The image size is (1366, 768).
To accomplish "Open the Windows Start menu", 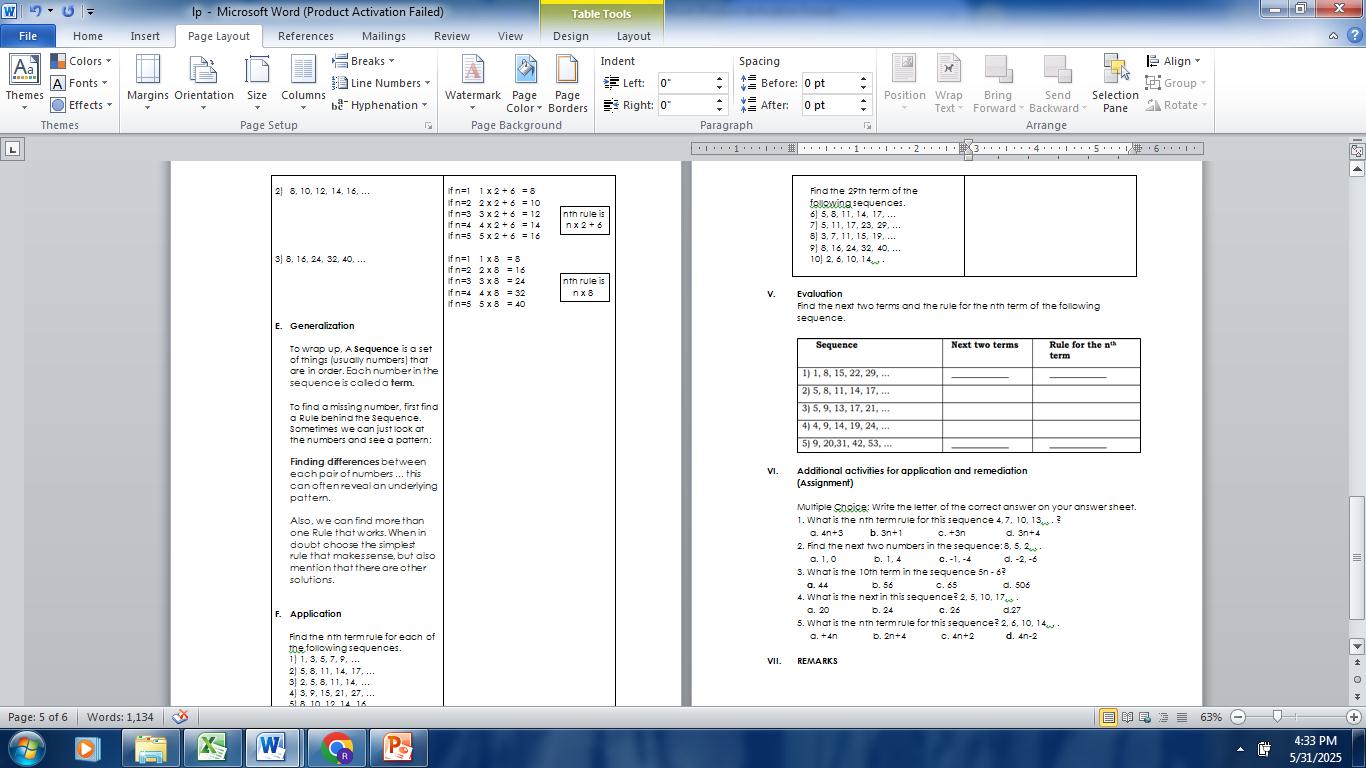I will coord(25,748).
